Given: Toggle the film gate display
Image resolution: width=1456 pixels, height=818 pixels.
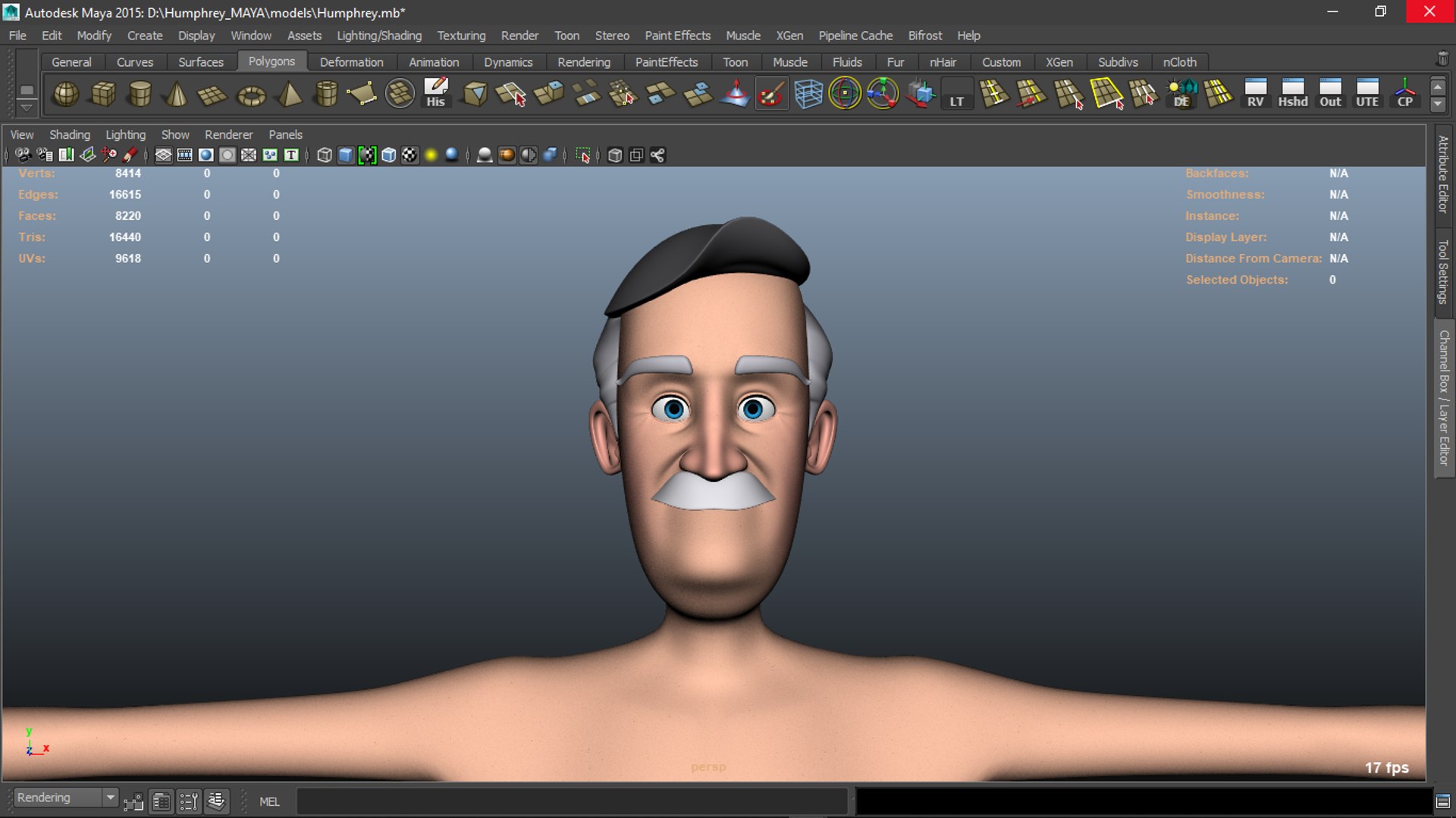Looking at the screenshot, I should tap(184, 155).
